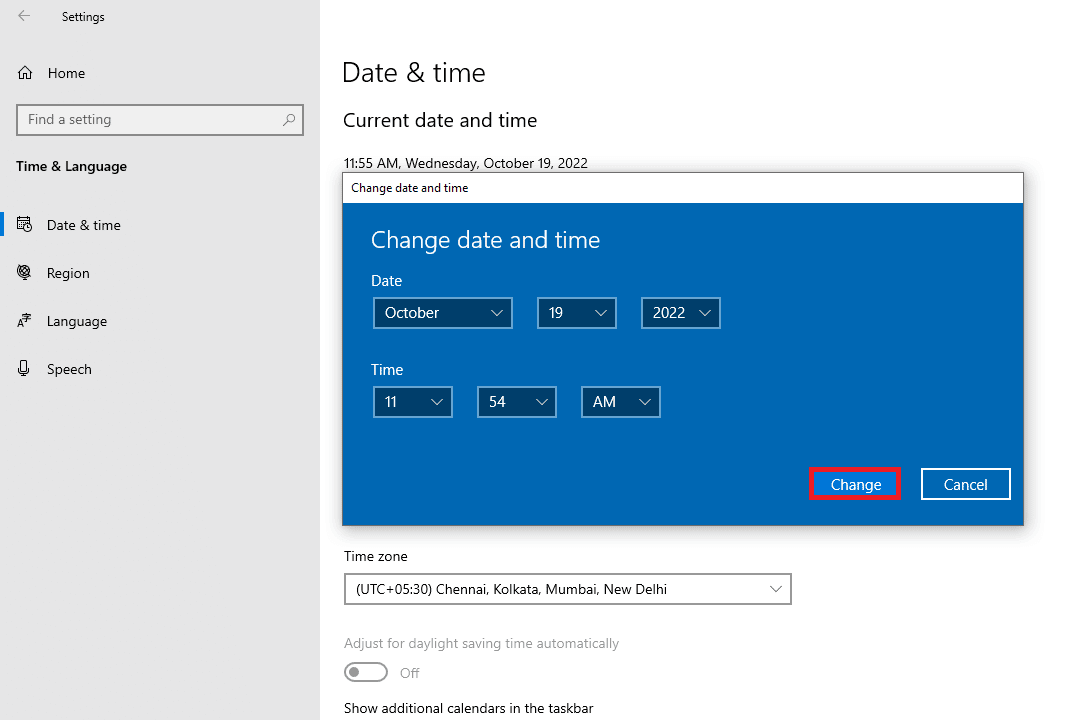Select Region in the left navigation
Image resolution: width=1078 pixels, height=720 pixels.
pyautogui.click(x=67, y=272)
